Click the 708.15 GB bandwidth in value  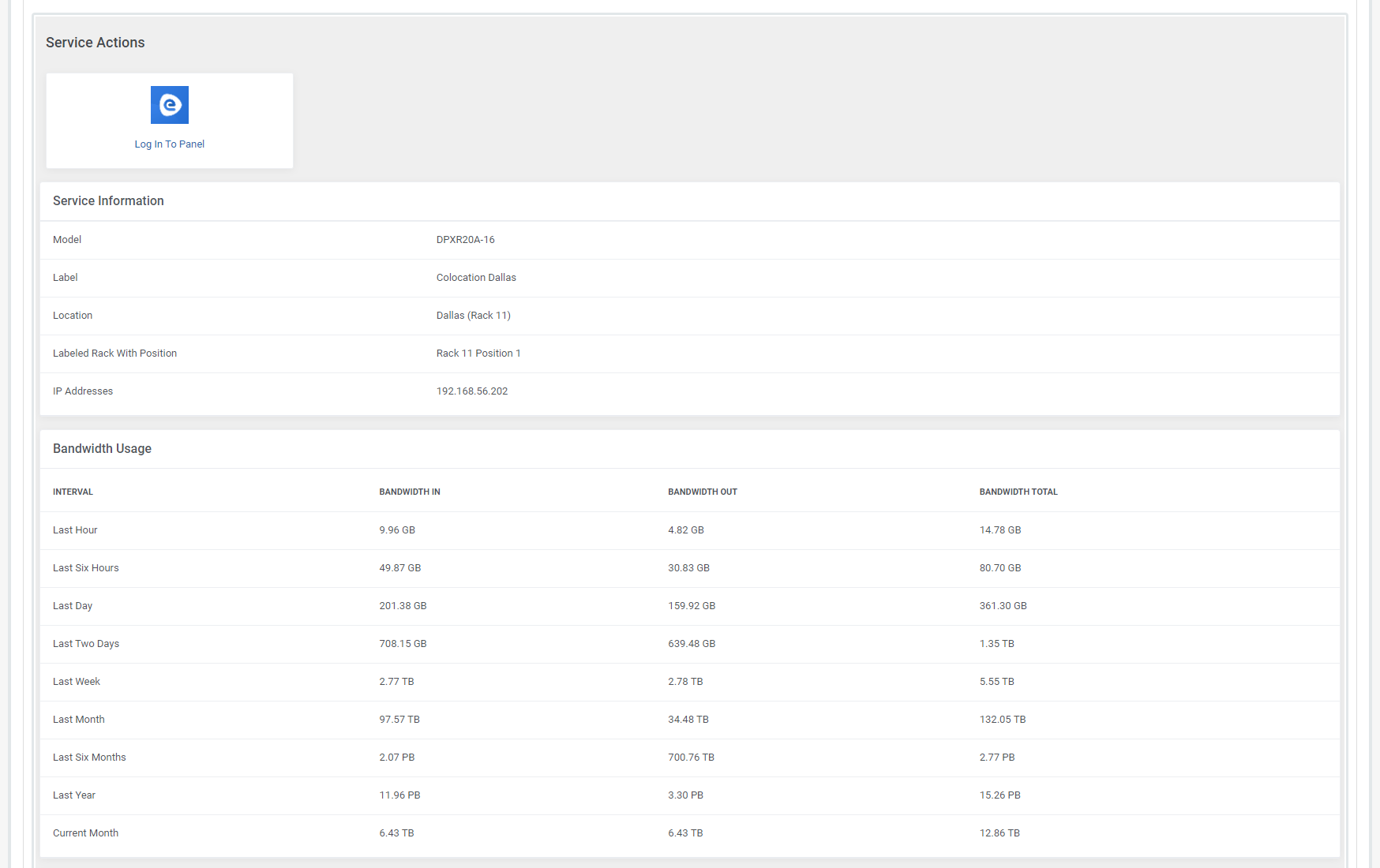click(403, 644)
